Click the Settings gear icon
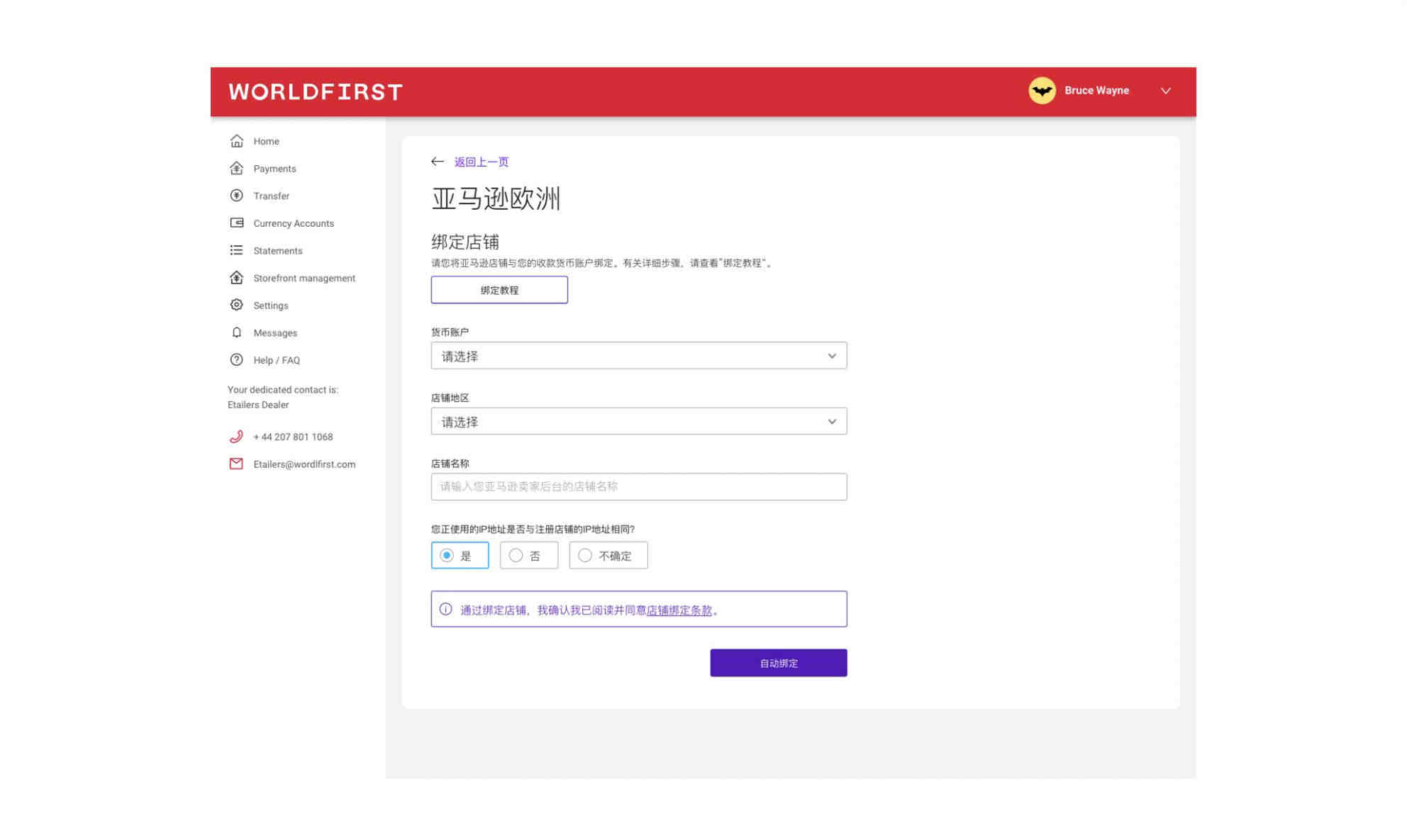Image resolution: width=1407 pixels, height=840 pixels. pyautogui.click(x=237, y=305)
